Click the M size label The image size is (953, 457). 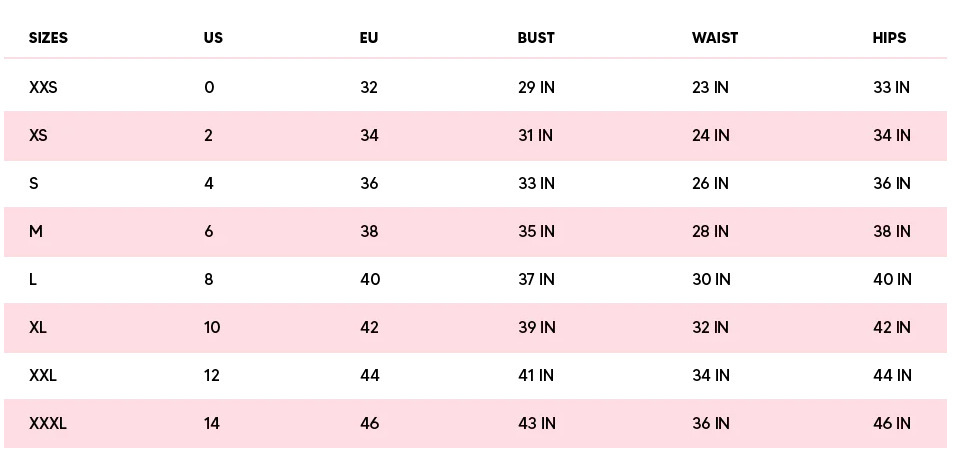pos(36,231)
